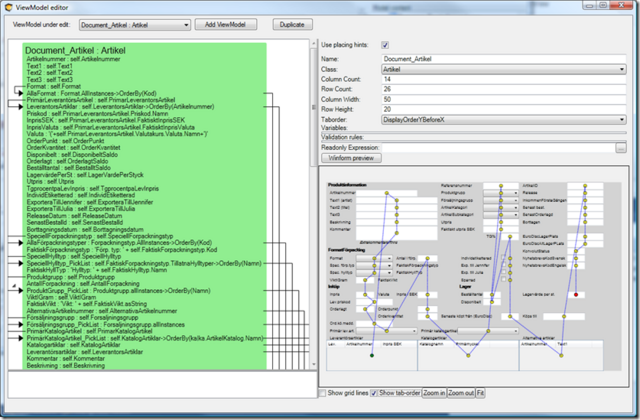Select the Format : self.Format row
640x420 pixels.
(53, 87)
